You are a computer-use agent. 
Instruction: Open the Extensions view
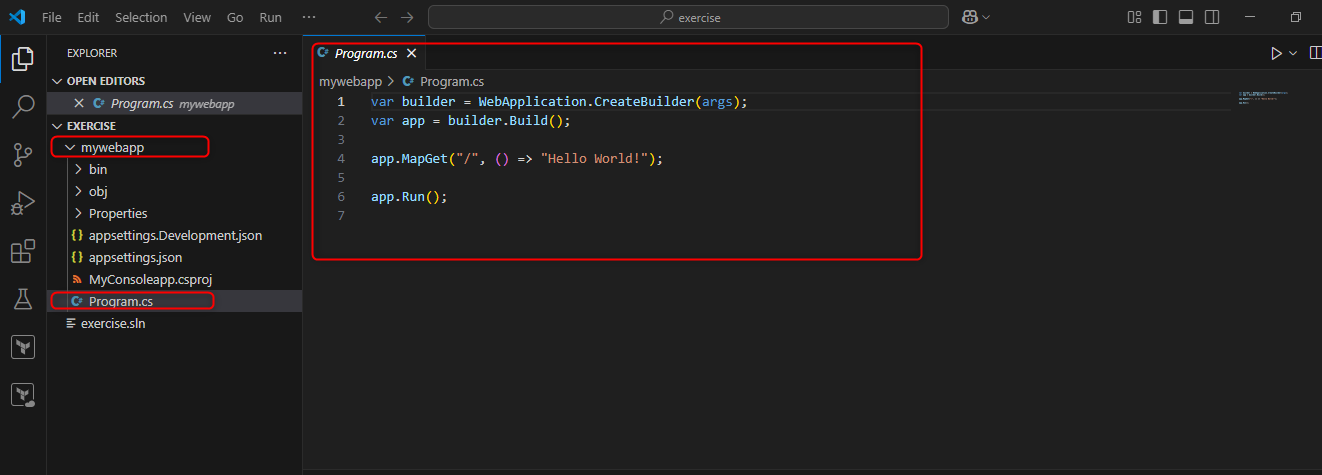(x=22, y=251)
